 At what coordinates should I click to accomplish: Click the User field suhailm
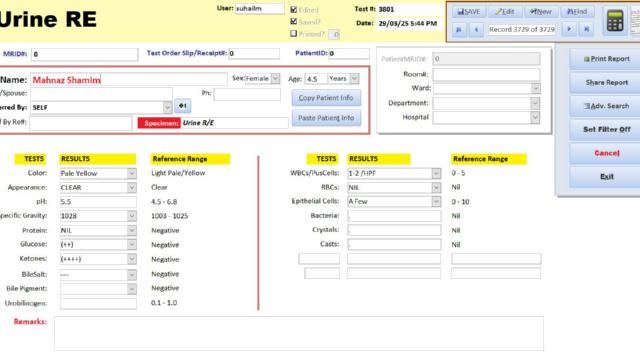tap(260, 9)
